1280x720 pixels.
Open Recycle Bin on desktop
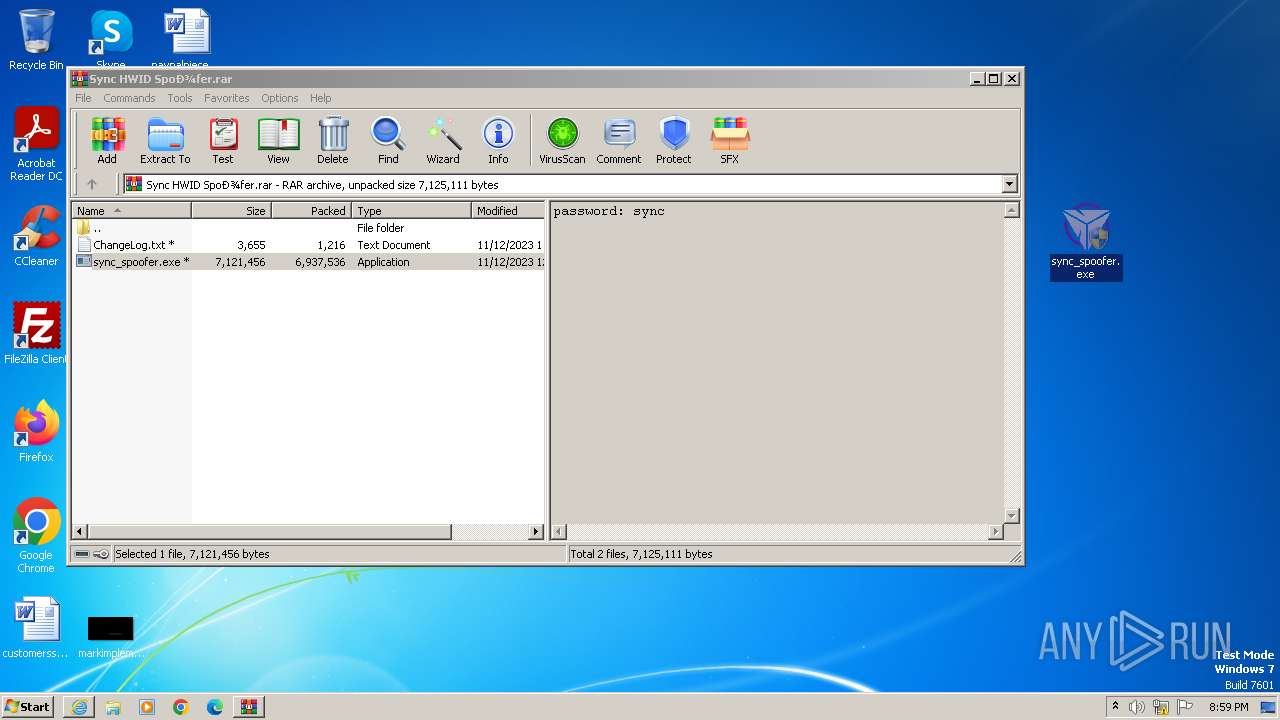tap(36, 40)
